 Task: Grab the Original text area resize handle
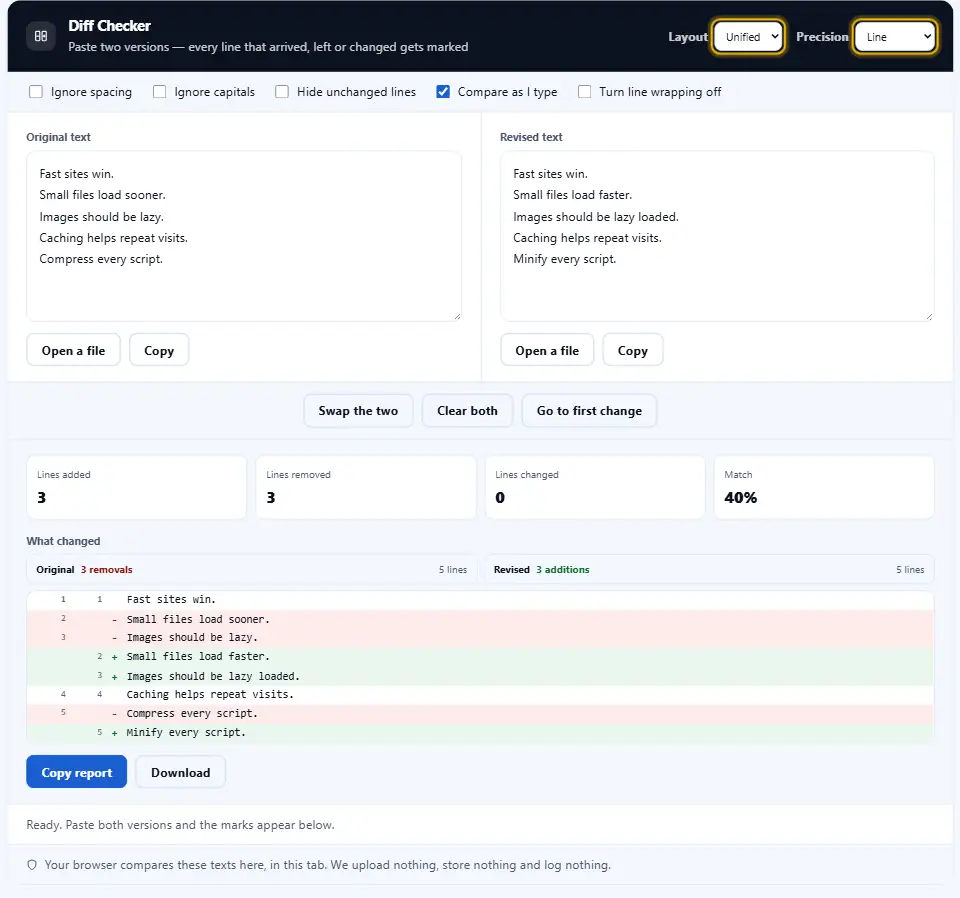click(457, 316)
